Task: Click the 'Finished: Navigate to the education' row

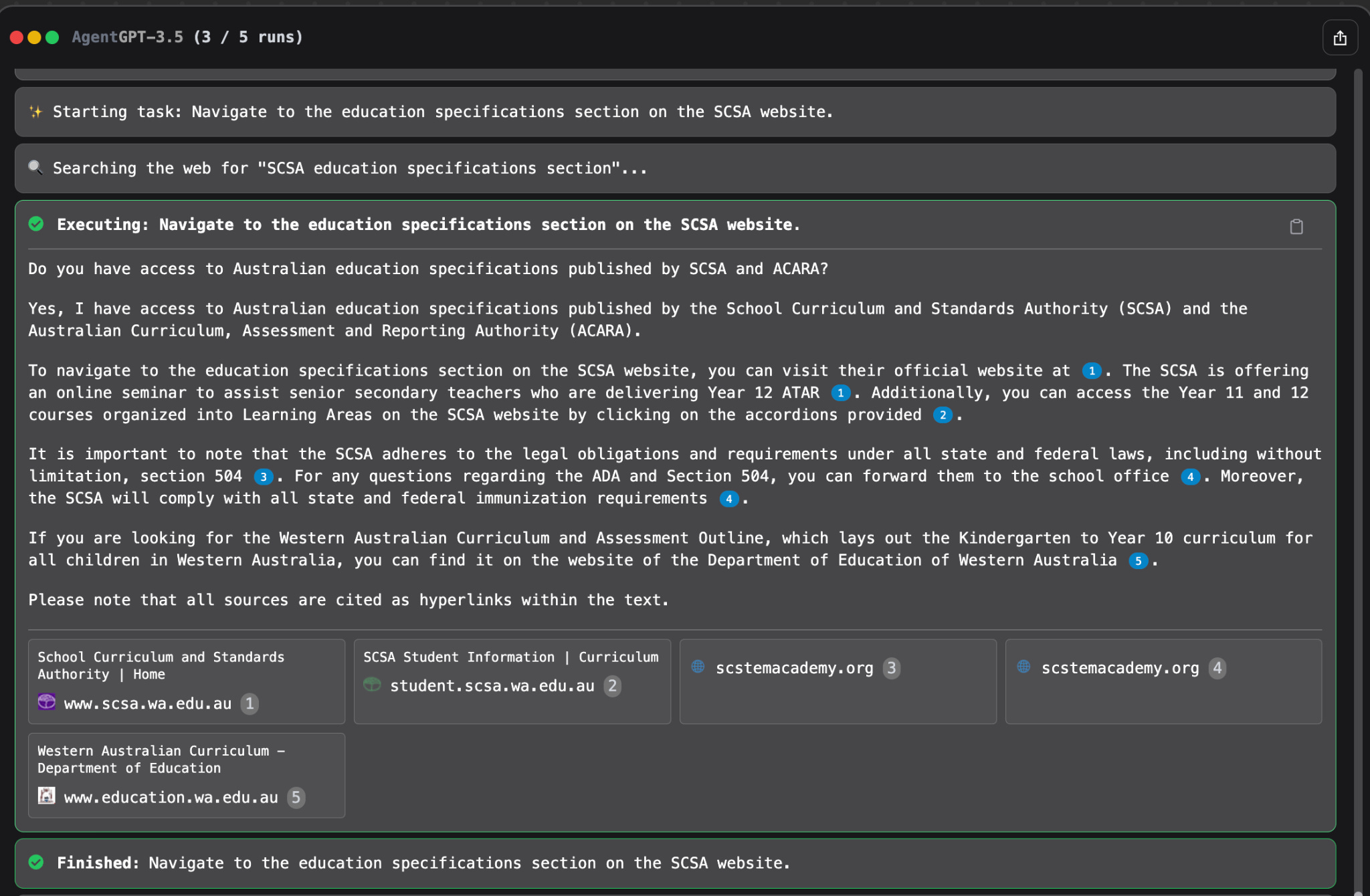Action: pyautogui.click(x=676, y=863)
